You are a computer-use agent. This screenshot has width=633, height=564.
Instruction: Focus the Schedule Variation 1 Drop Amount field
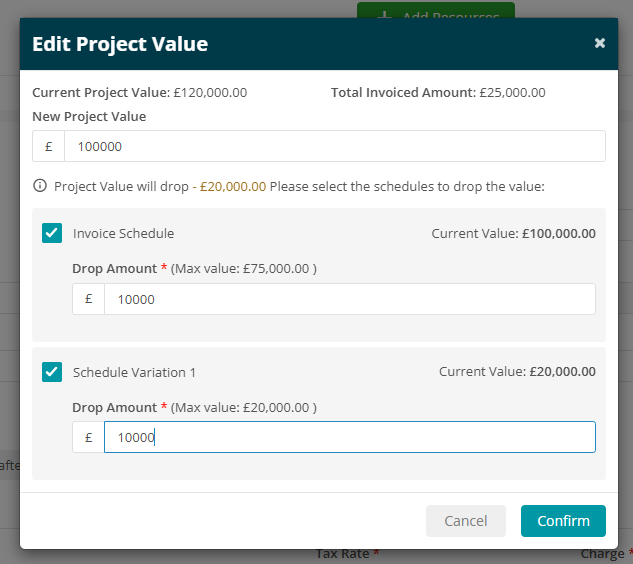click(x=350, y=437)
